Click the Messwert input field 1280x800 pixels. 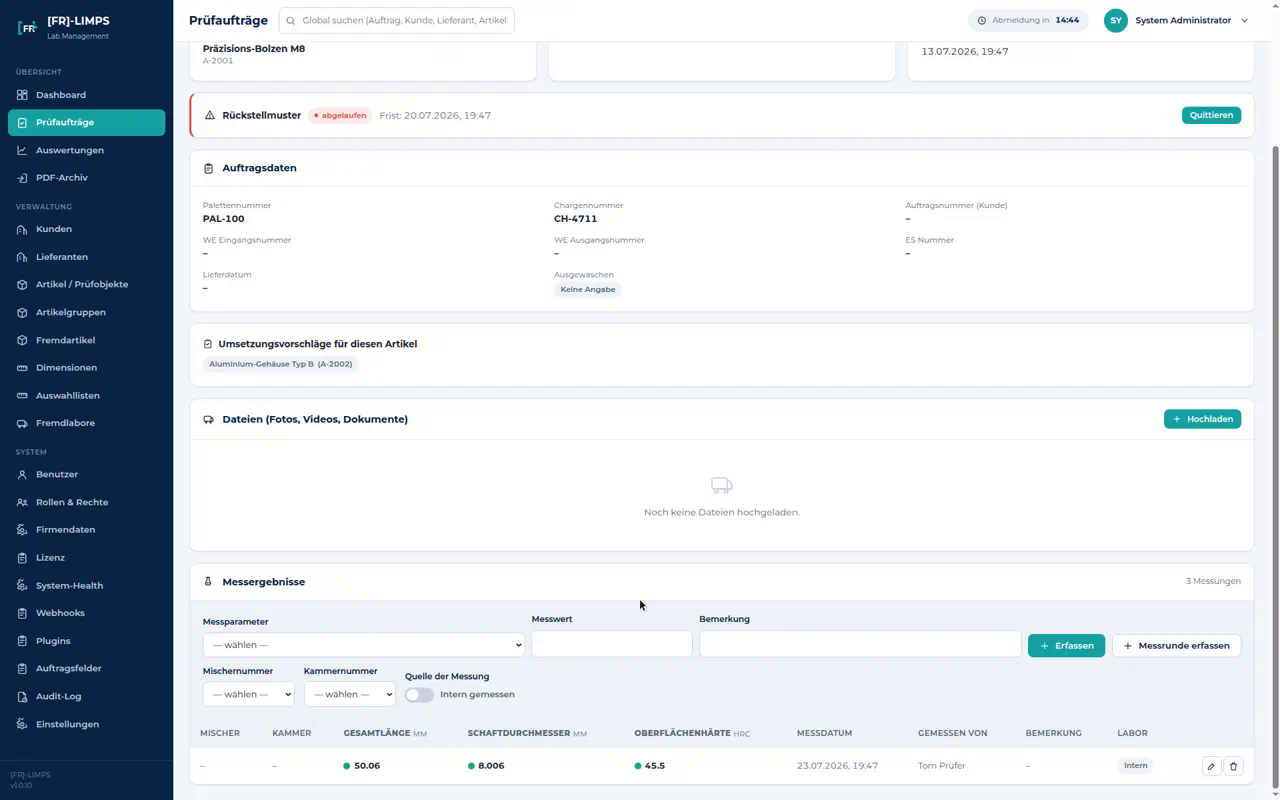(x=612, y=645)
